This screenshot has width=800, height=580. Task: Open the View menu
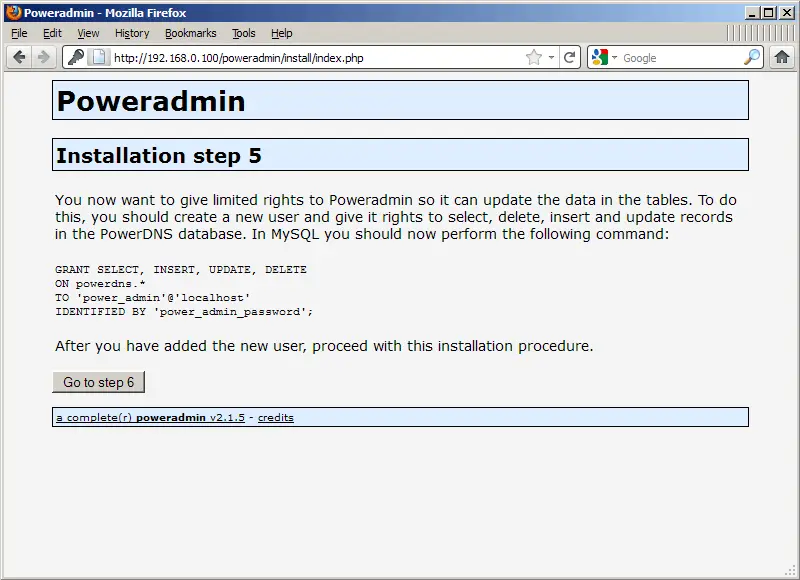point(88,33)
